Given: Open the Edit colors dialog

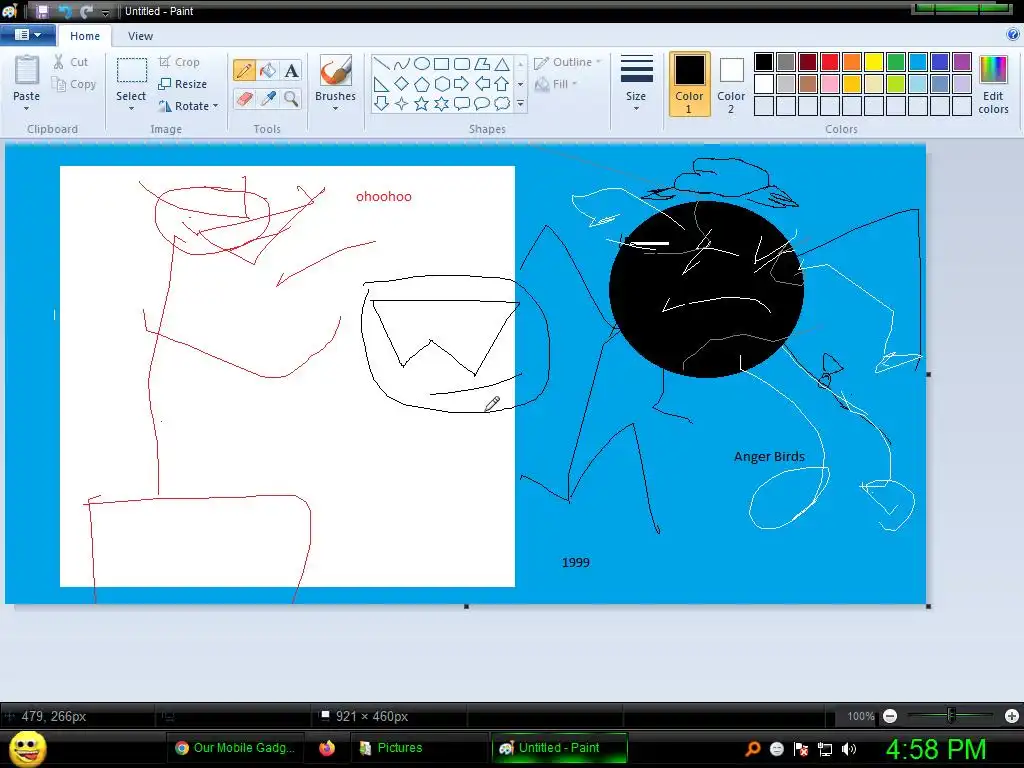Looking at the screenshot, I should click(993, 85).
